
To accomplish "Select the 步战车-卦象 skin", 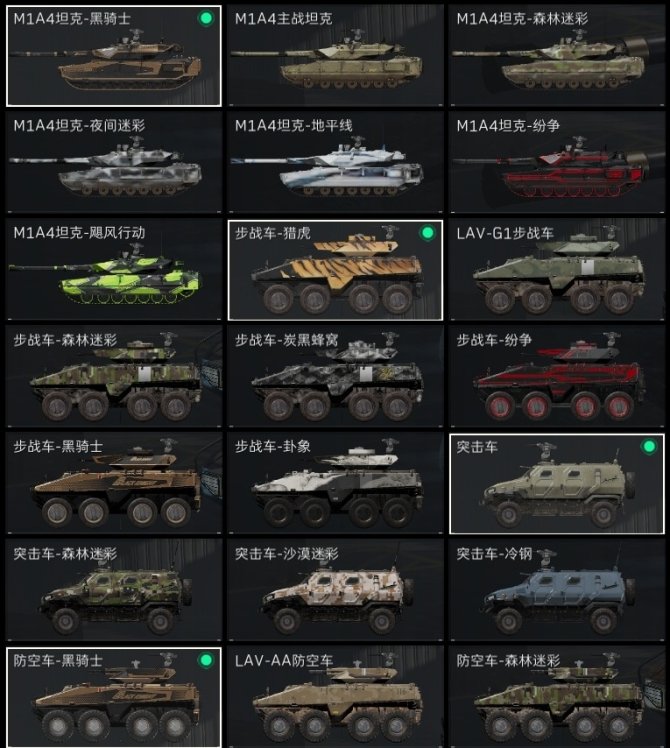I will click(x=335, y=484).
